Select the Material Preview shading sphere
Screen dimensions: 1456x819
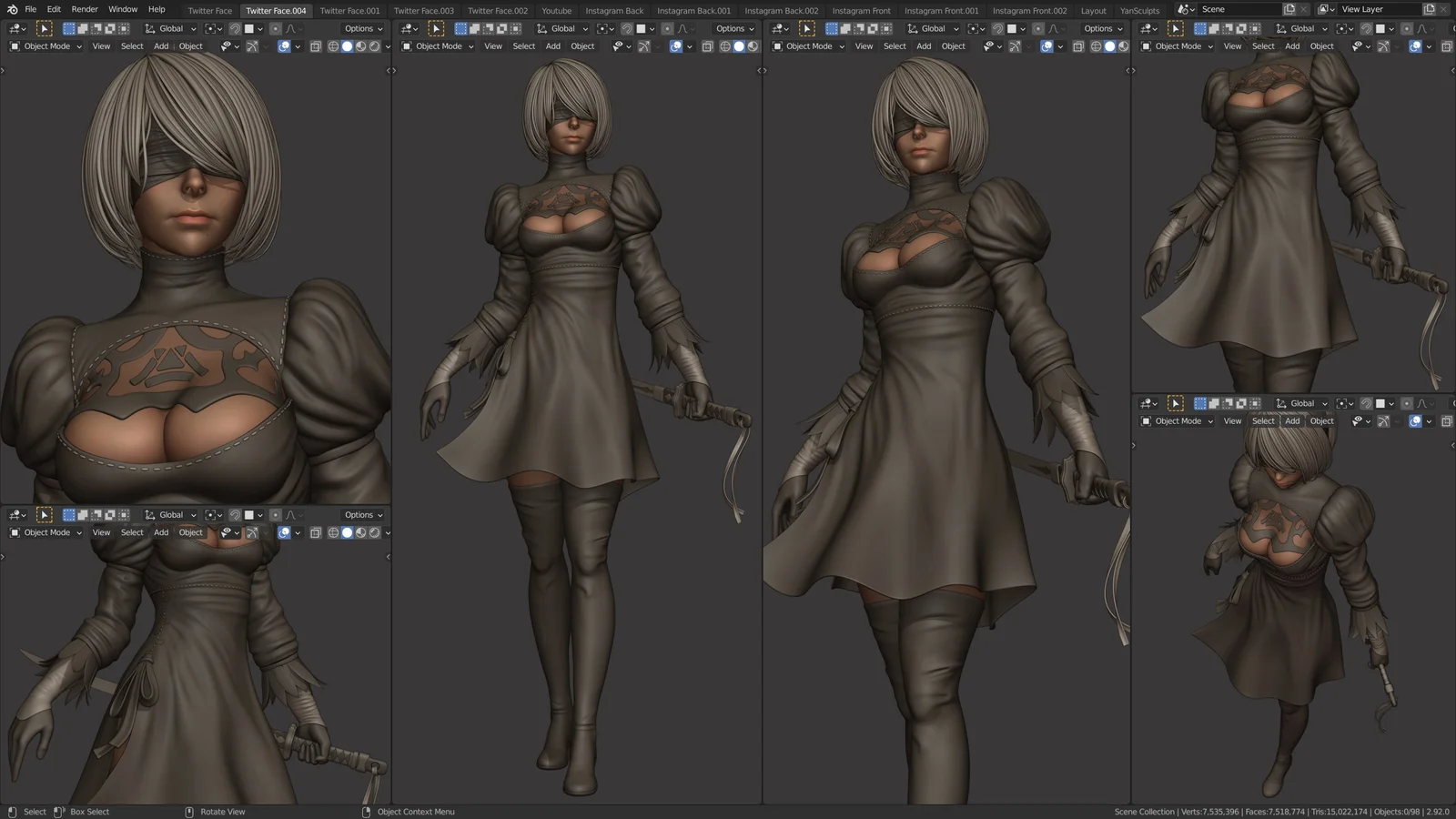(x=361, y=46)
